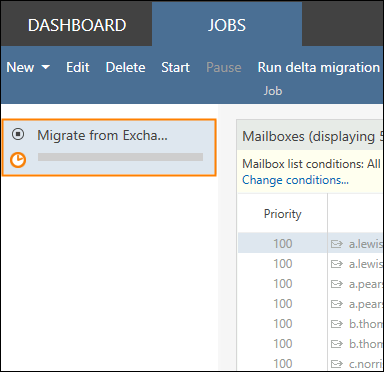This screenshot has width=384, height=372.
Task: Select the Migrate from Excha... job
Action: point(109,147)
